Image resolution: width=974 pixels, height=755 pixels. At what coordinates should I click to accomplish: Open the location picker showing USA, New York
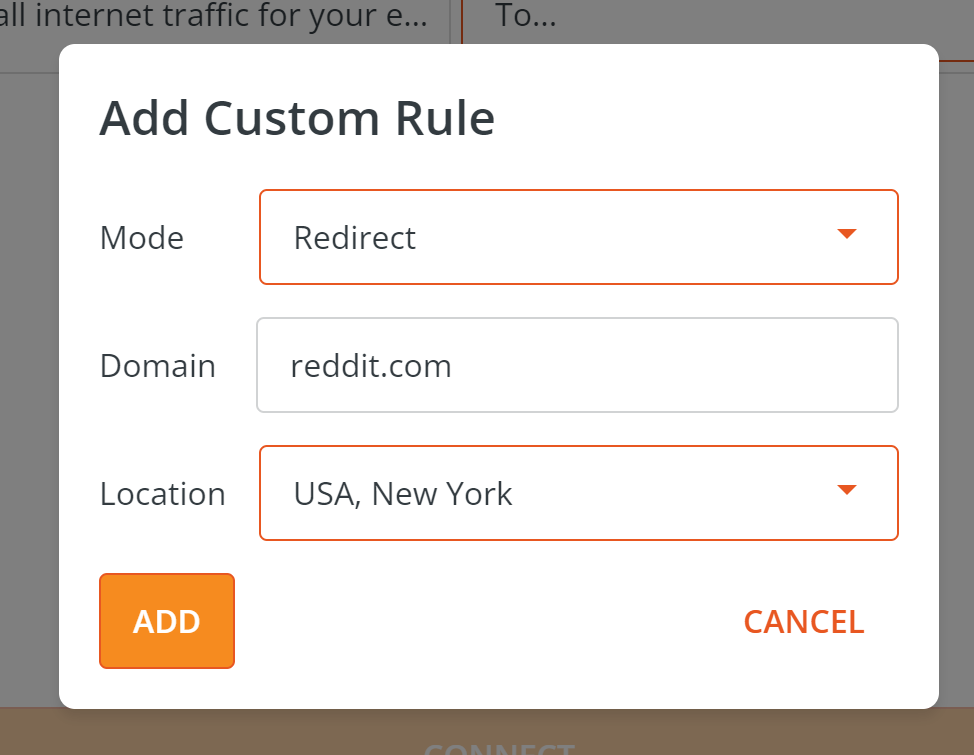[578, 492]
